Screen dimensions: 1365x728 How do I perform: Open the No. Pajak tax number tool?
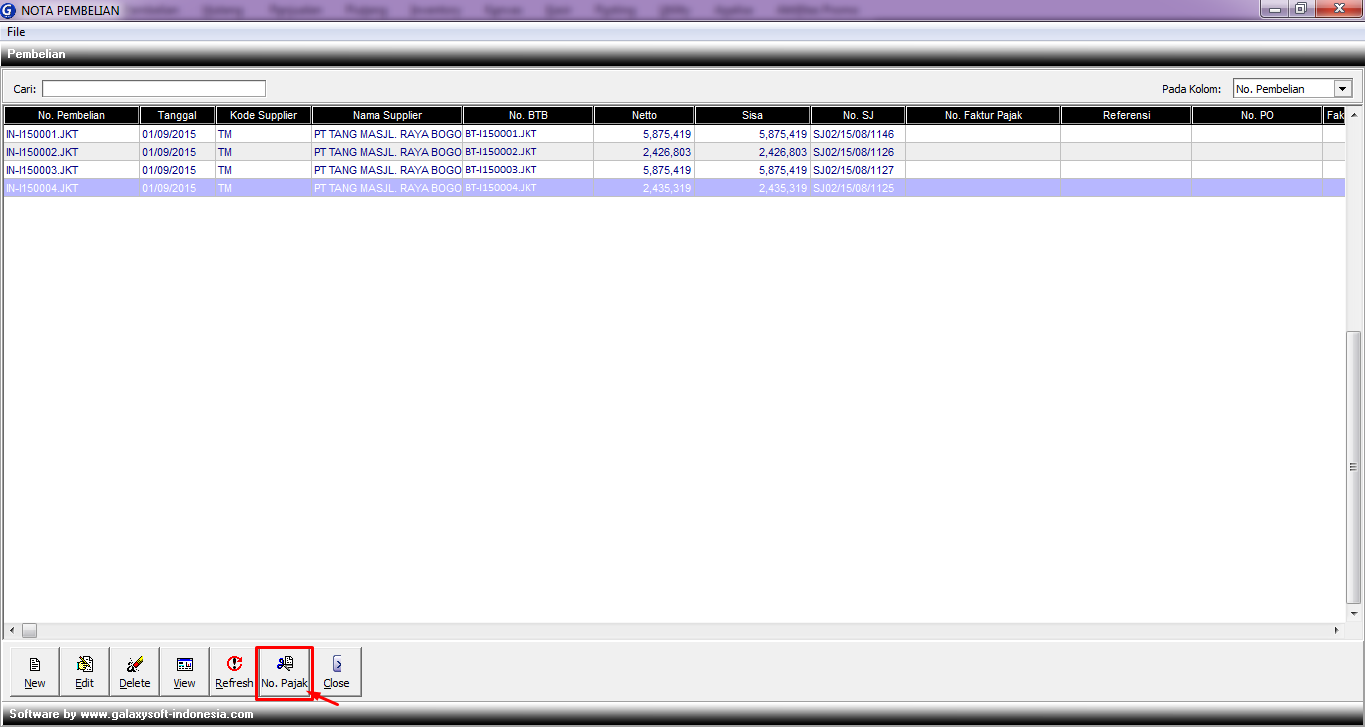[285, 671]
